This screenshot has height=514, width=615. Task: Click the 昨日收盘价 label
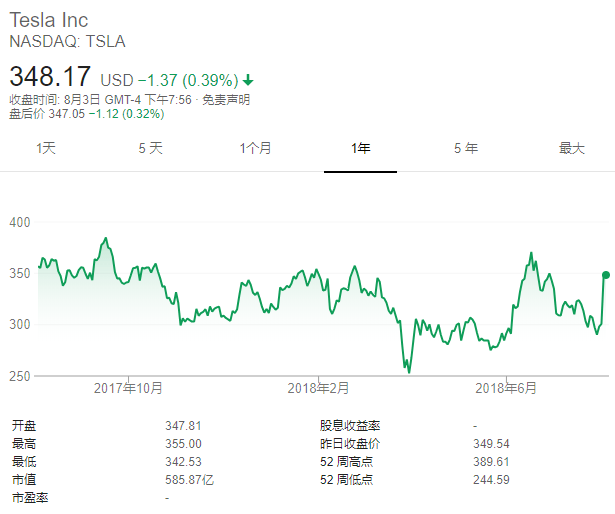[x=350, y=444]
